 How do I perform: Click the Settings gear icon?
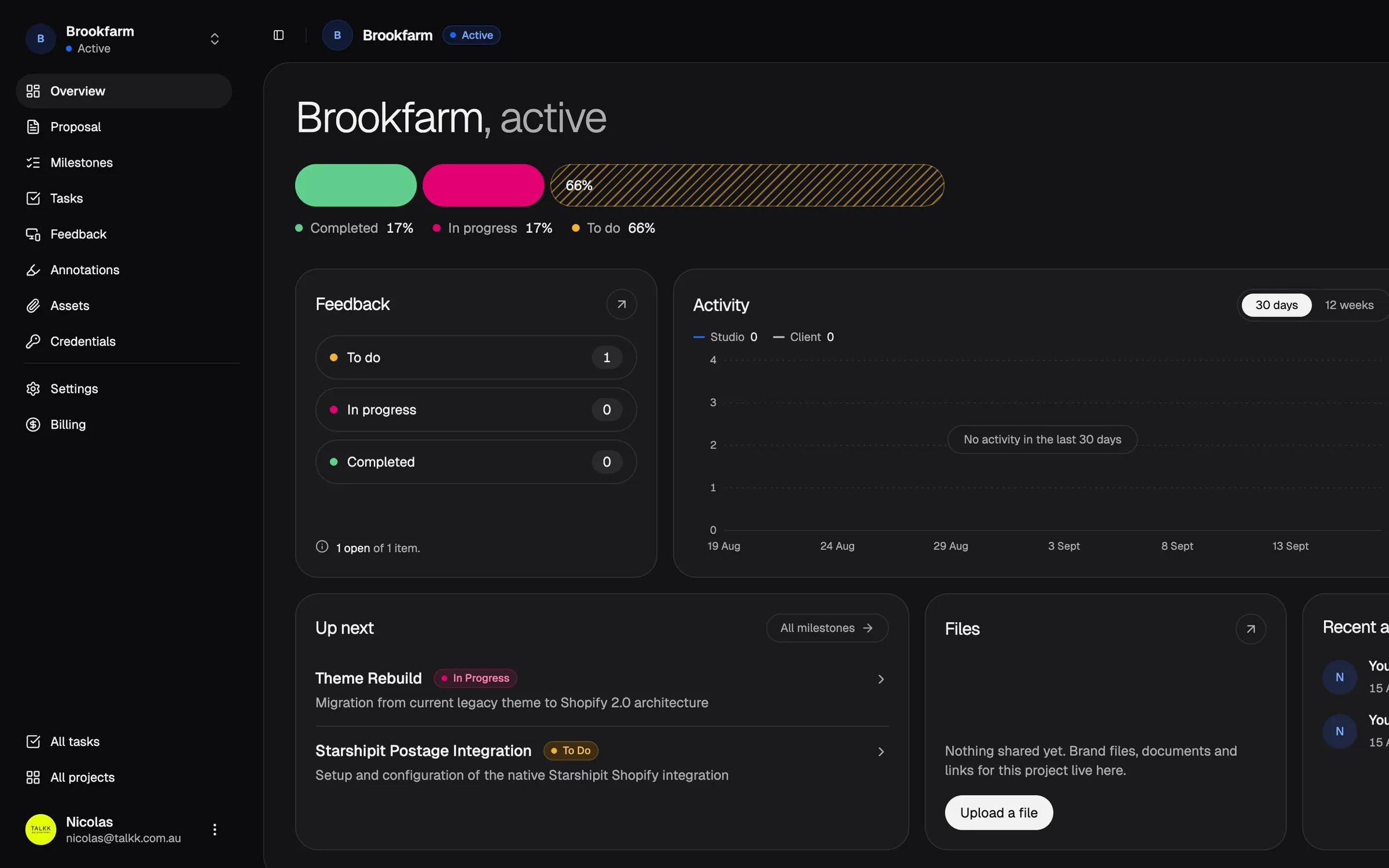33,389
